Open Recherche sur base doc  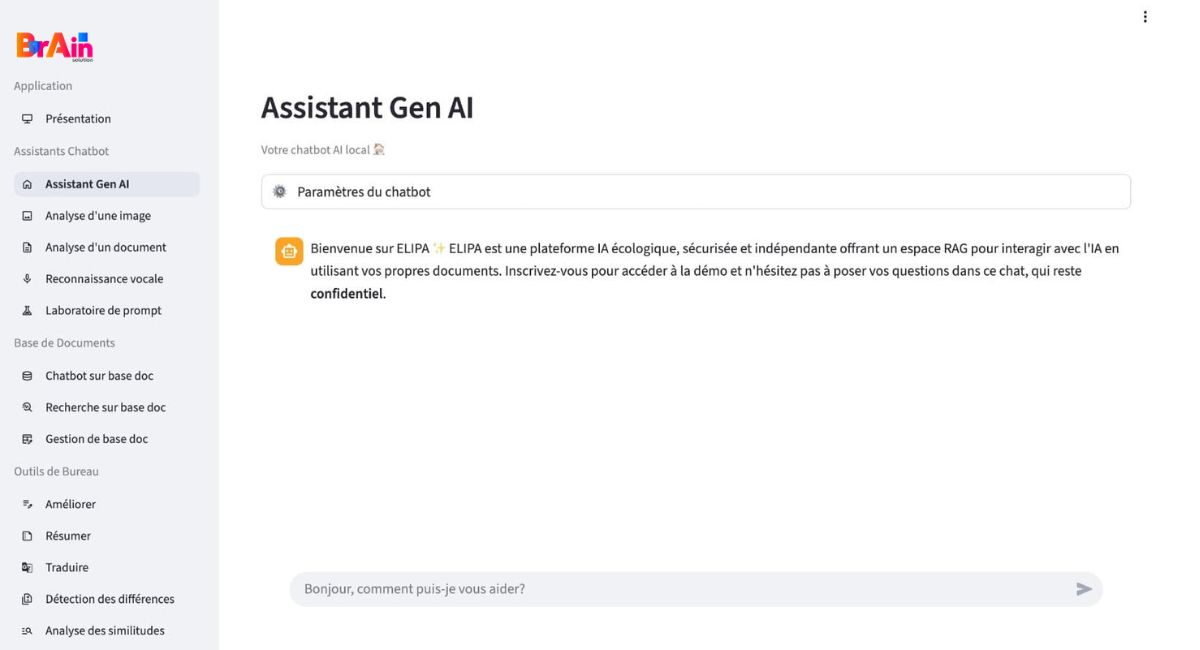(x=105, y=408)
